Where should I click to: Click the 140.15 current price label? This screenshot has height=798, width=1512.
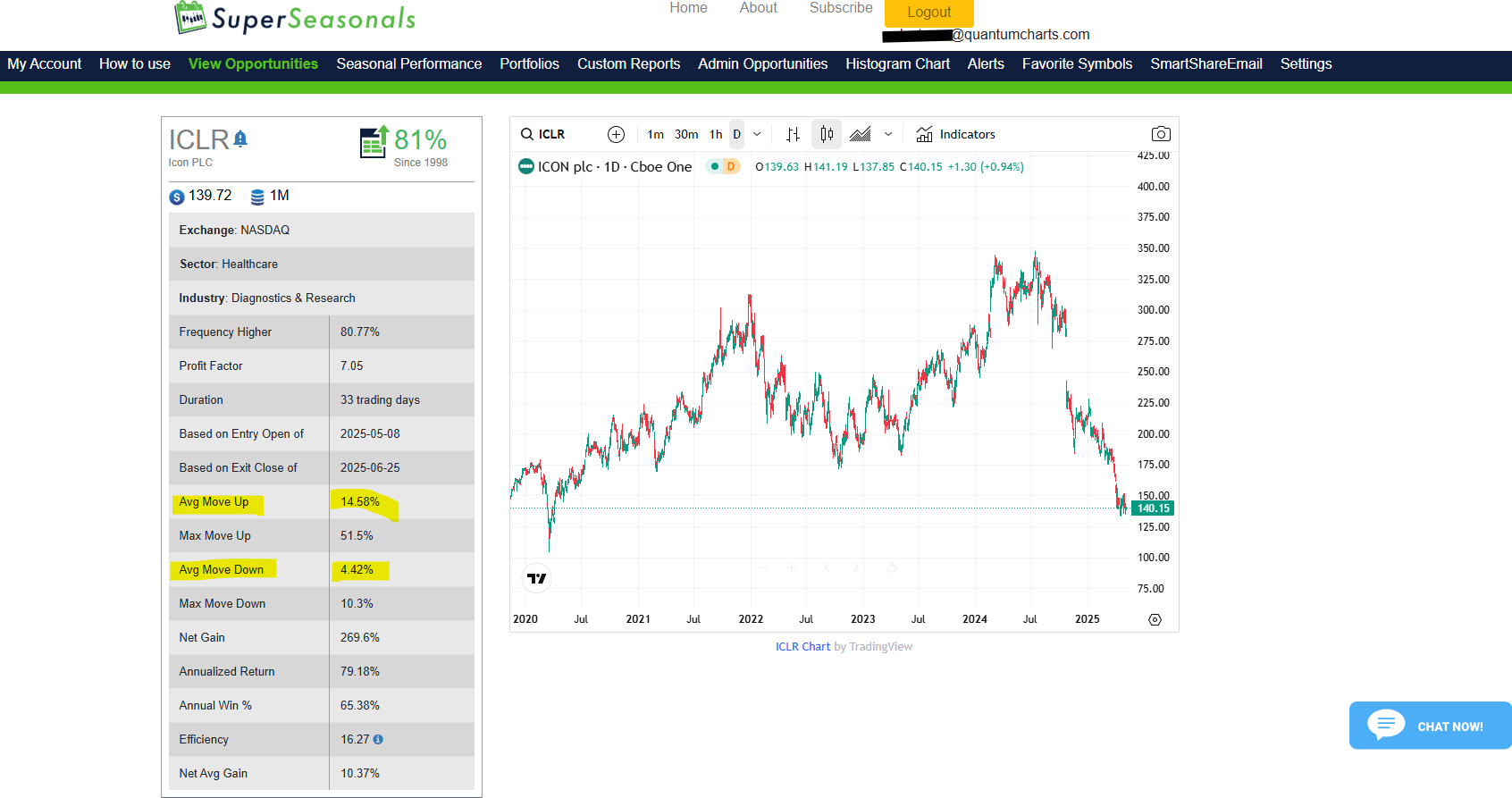(1153, 508)
